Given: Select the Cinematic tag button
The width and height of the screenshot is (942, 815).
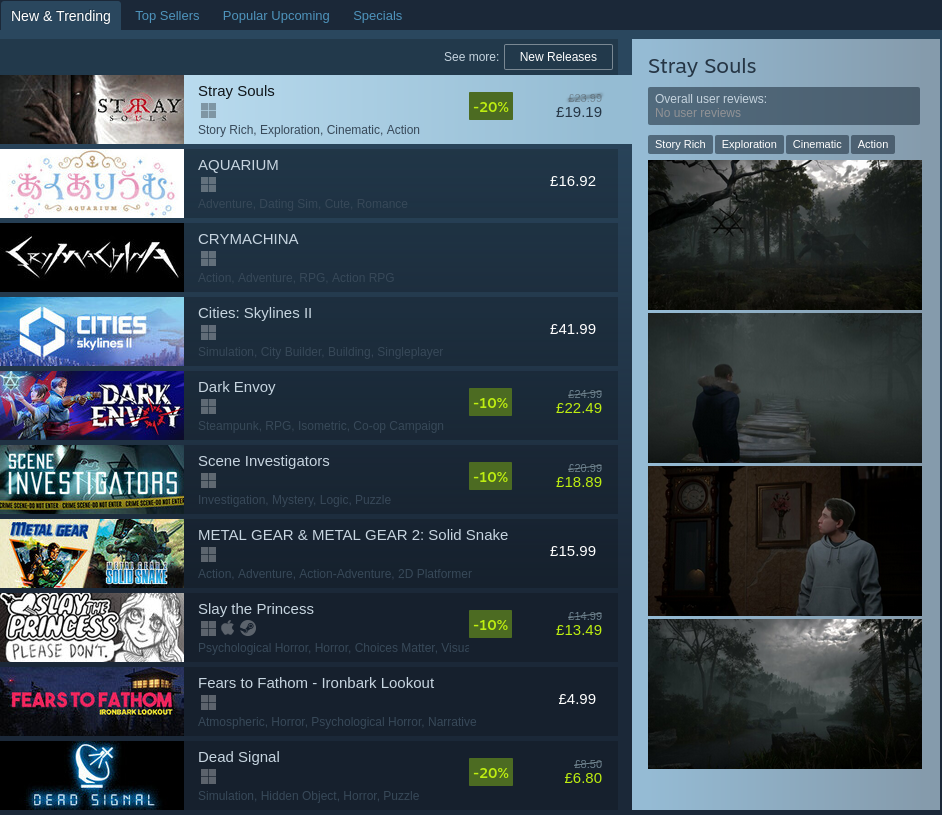Looking at the screenshot, I should (x=817, y=144).
